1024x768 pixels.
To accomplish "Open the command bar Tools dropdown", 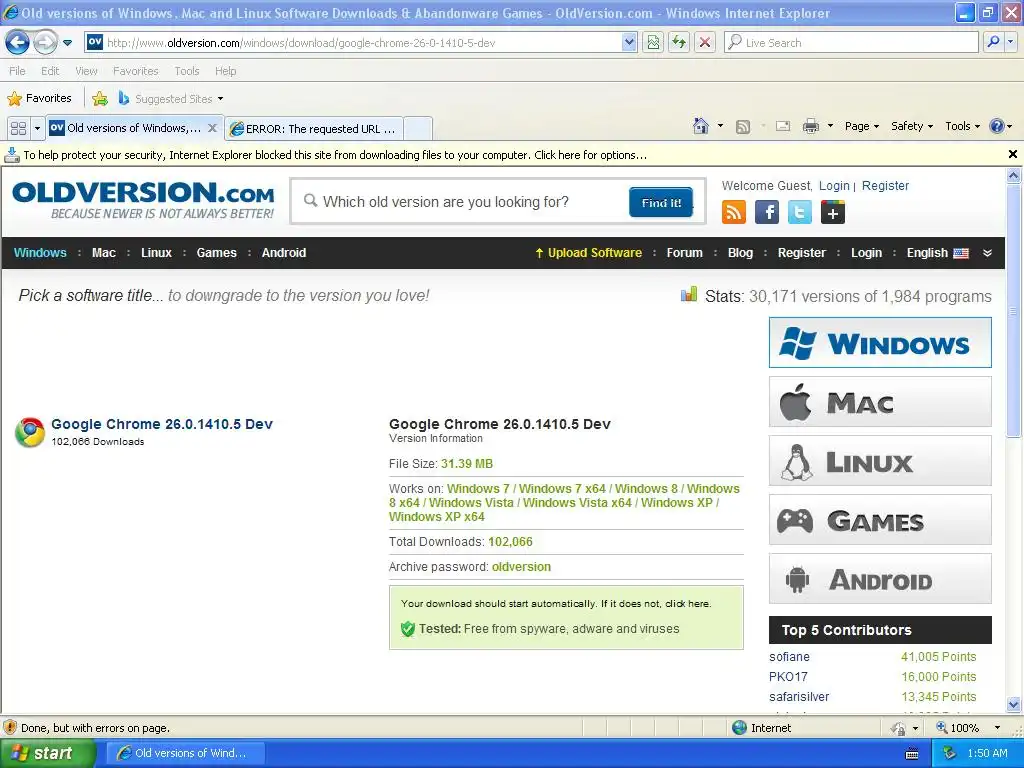I will pyautogui.click(x=962, y=126).
